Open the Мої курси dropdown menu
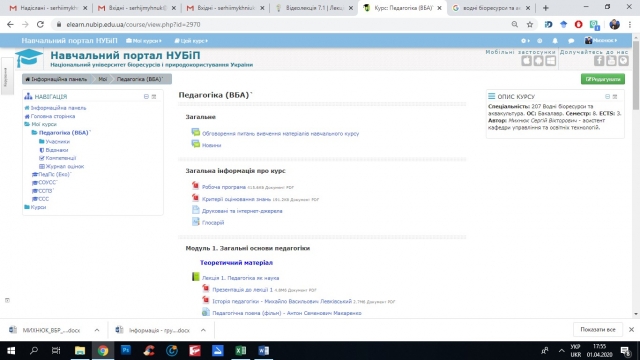640x360 pixels. [x=144, y=41]
